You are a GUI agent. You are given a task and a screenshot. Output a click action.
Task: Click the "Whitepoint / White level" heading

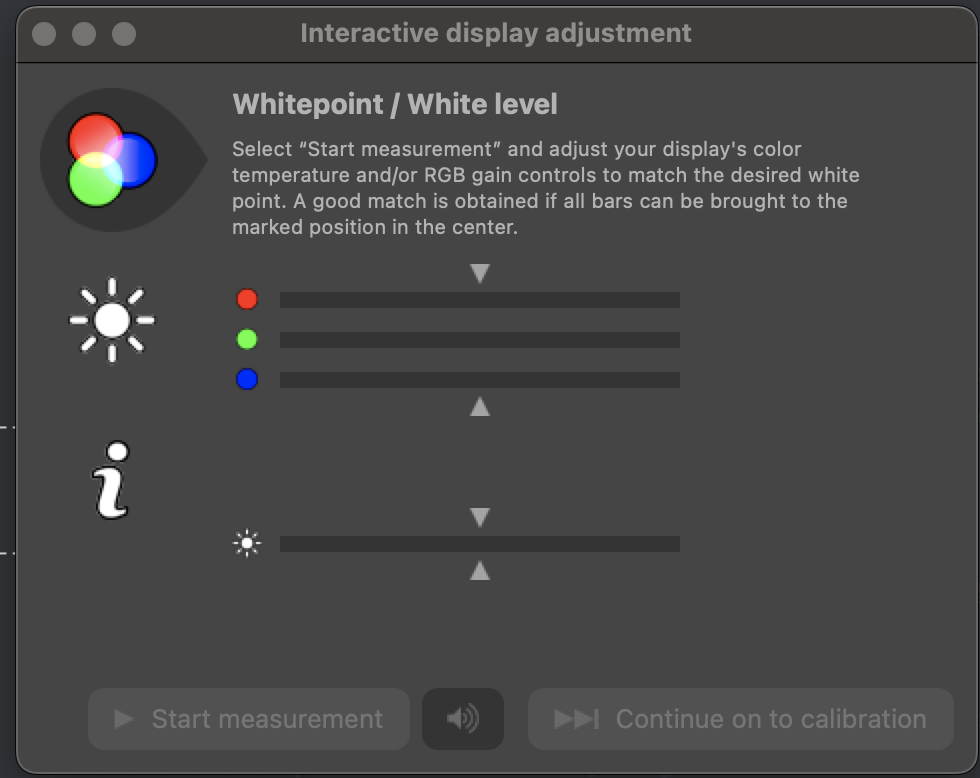coord(395,104)
